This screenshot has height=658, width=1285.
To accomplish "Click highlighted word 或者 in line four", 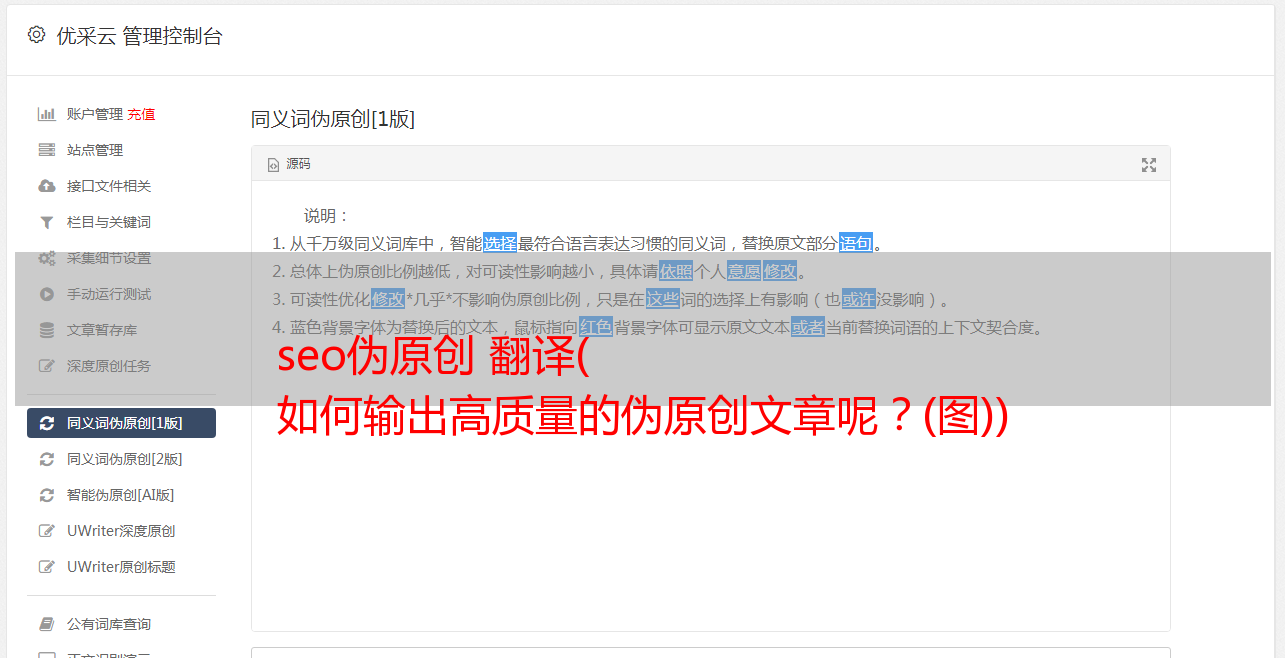I will (808, 327).
